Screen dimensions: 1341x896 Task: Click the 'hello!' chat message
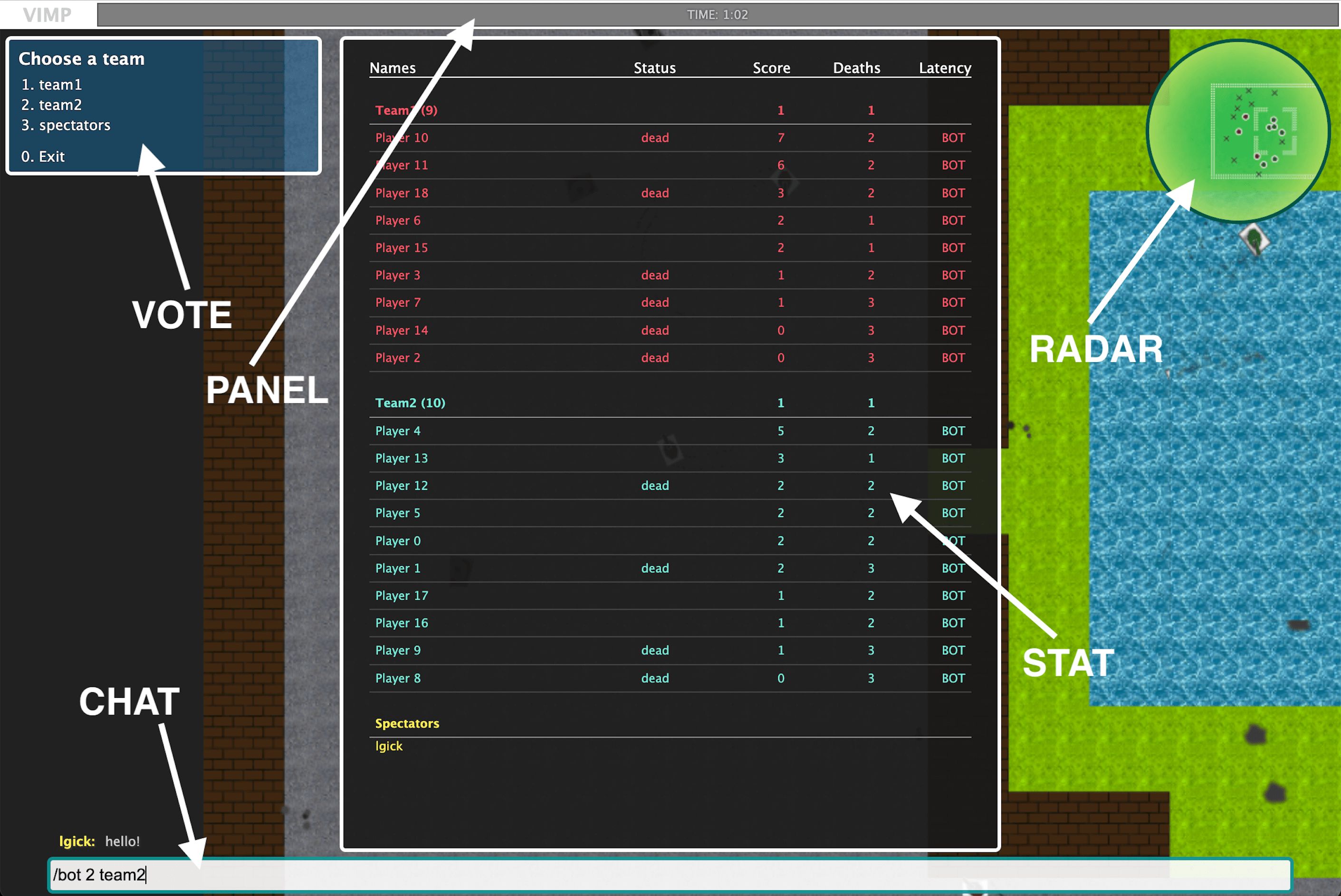(x=122, y=841)
